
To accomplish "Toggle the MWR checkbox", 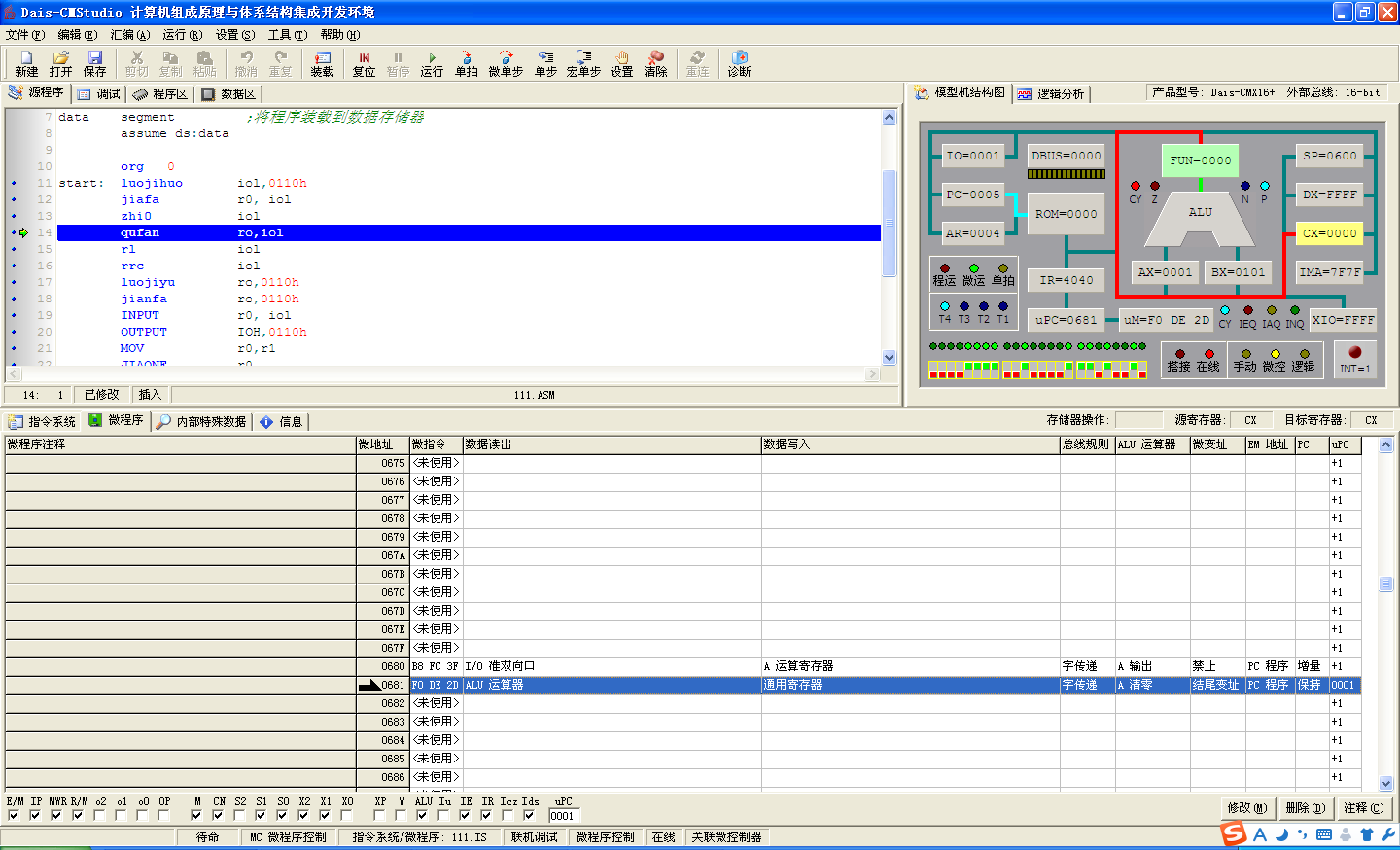I will click(56, 816).
